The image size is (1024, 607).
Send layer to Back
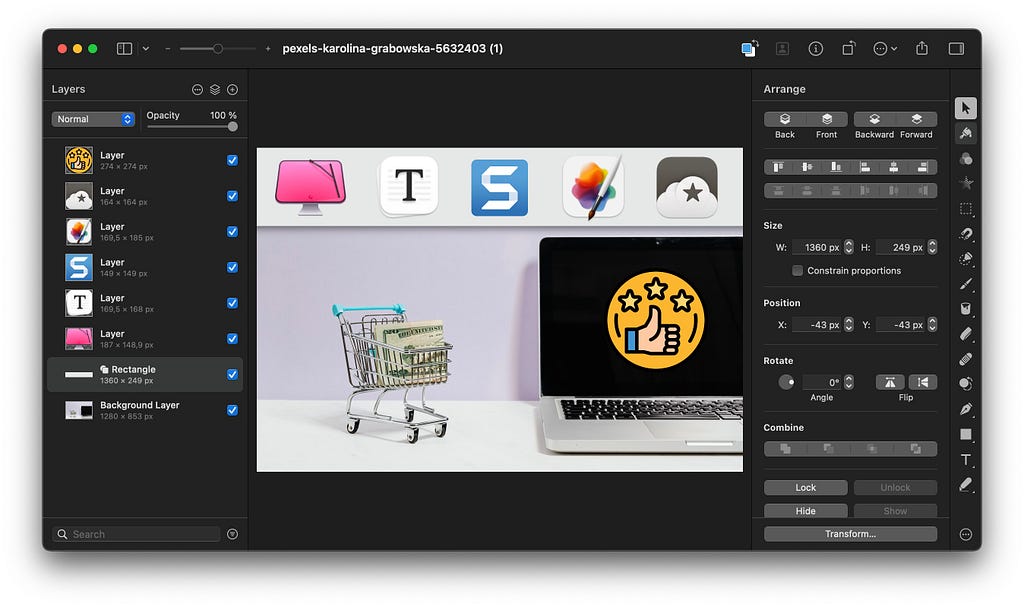pyautogui.click(x=785, y=120)
